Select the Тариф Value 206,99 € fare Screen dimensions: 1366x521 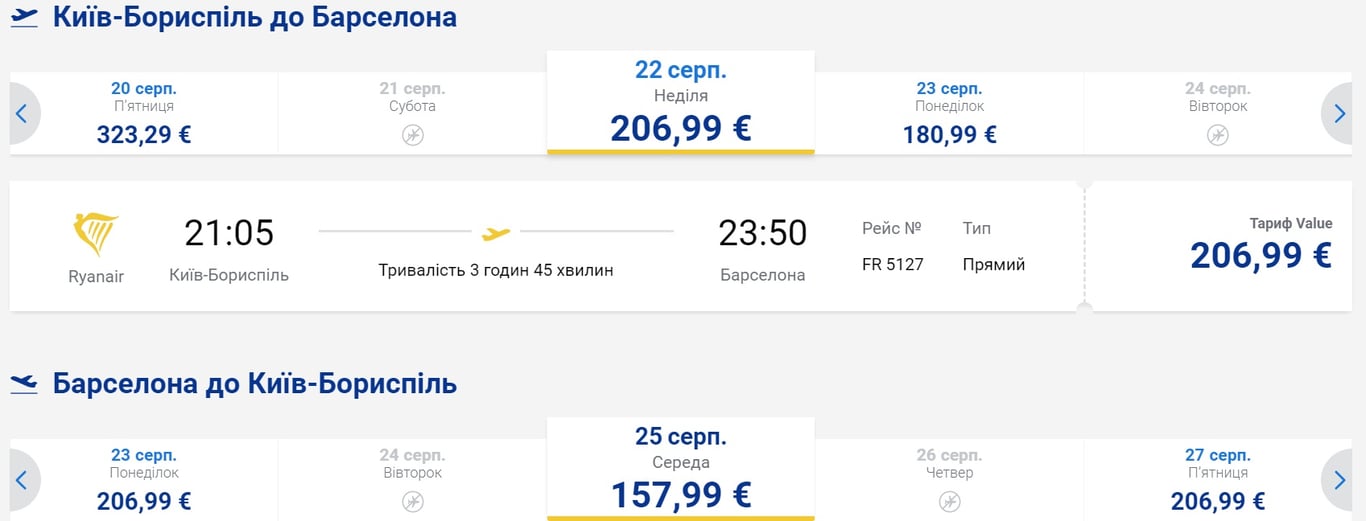(x=1260, y=246)
